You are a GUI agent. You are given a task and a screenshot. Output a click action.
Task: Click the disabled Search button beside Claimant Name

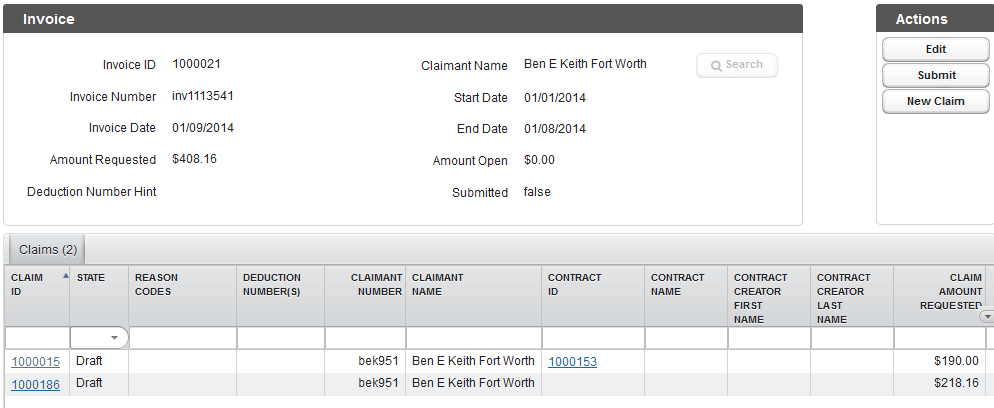coord(737,65)
